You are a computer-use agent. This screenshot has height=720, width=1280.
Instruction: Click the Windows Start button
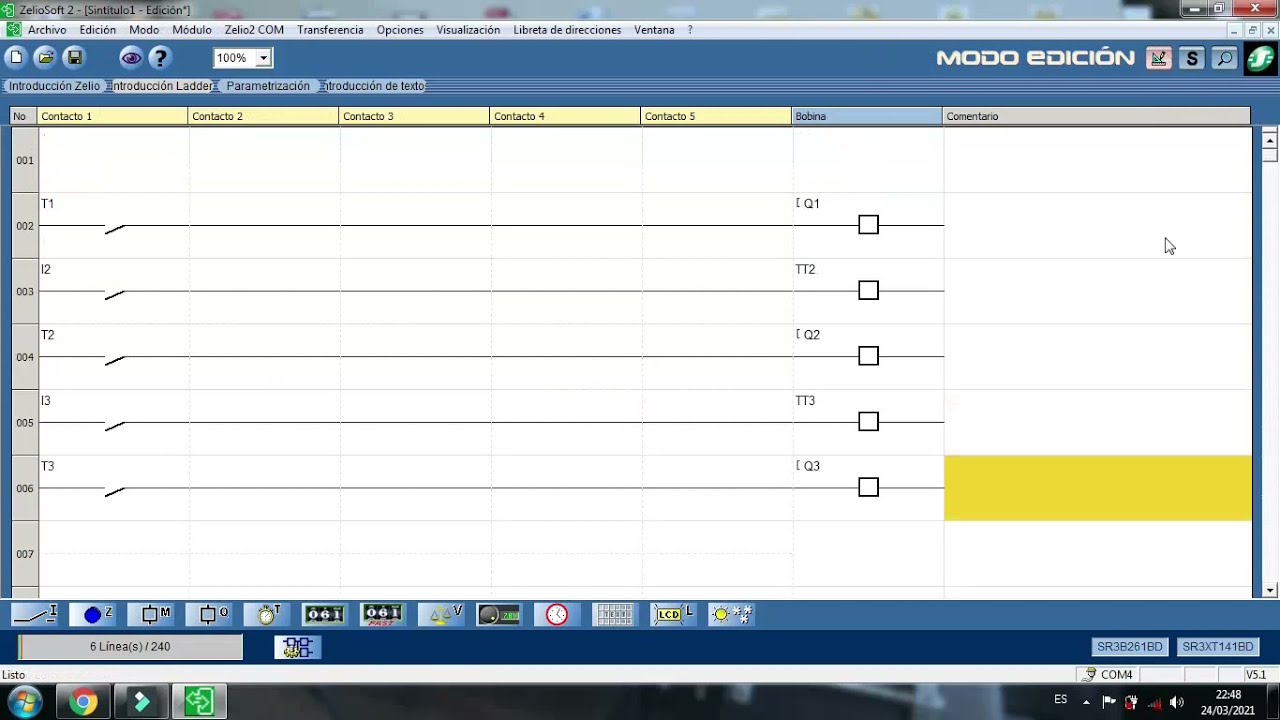[x=24, y=702]
